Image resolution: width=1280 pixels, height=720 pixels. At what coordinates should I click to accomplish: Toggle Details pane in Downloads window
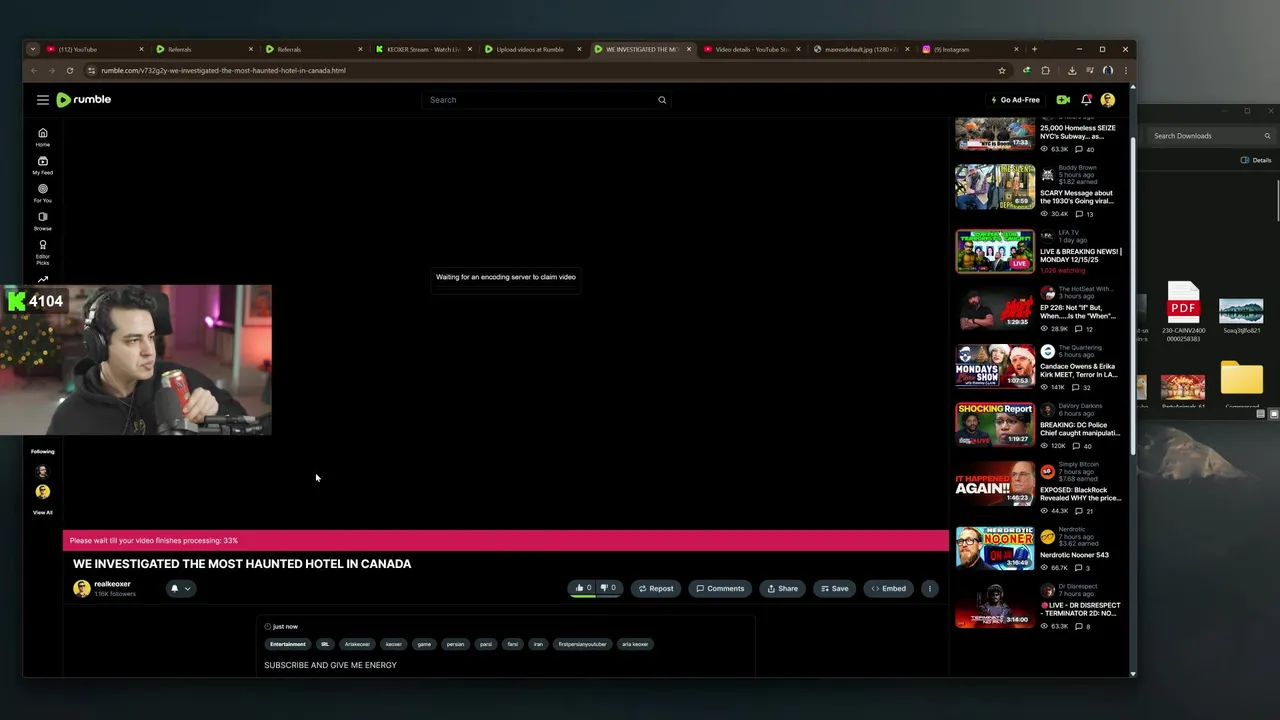pos(1256,160)
